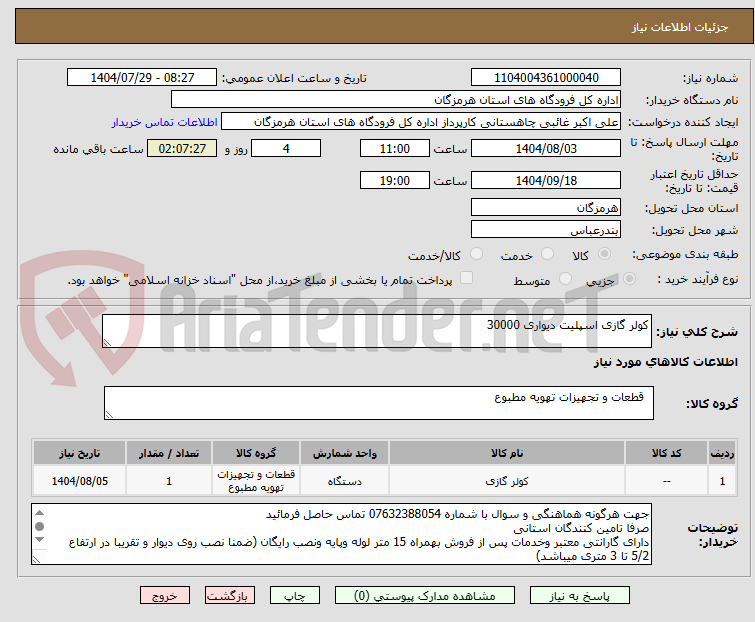Click the خروج exit button

[165, 596]
